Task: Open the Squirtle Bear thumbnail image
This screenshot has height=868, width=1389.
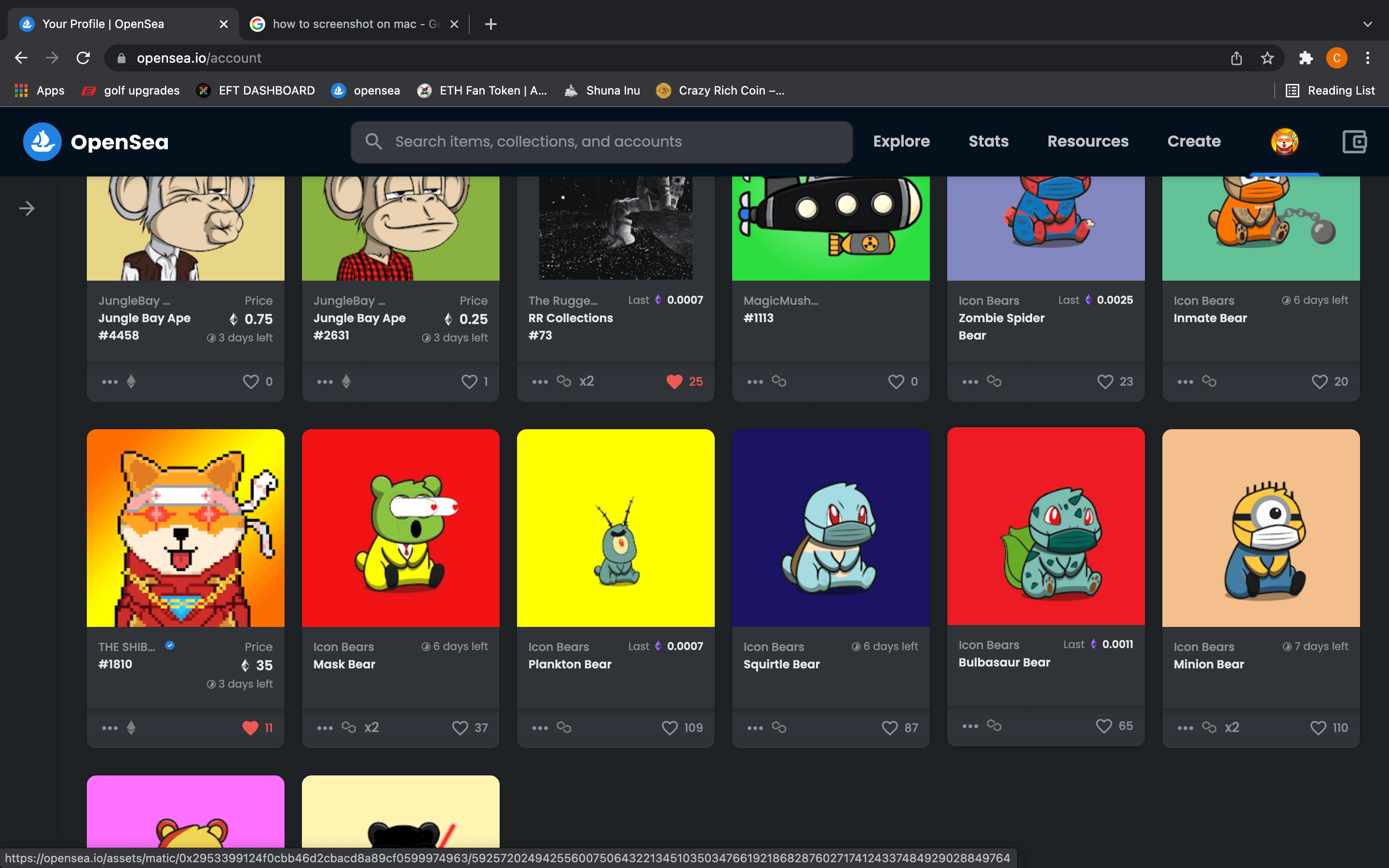Action: pyautogui.click(x=831, y=528)
